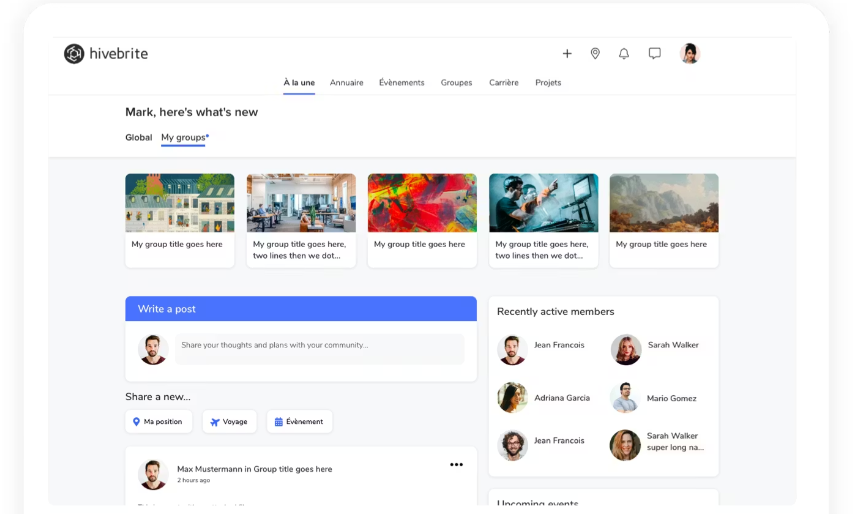867x514 pixels.
Task: Click the Share your thoughts input field
Action: point(320,349)
